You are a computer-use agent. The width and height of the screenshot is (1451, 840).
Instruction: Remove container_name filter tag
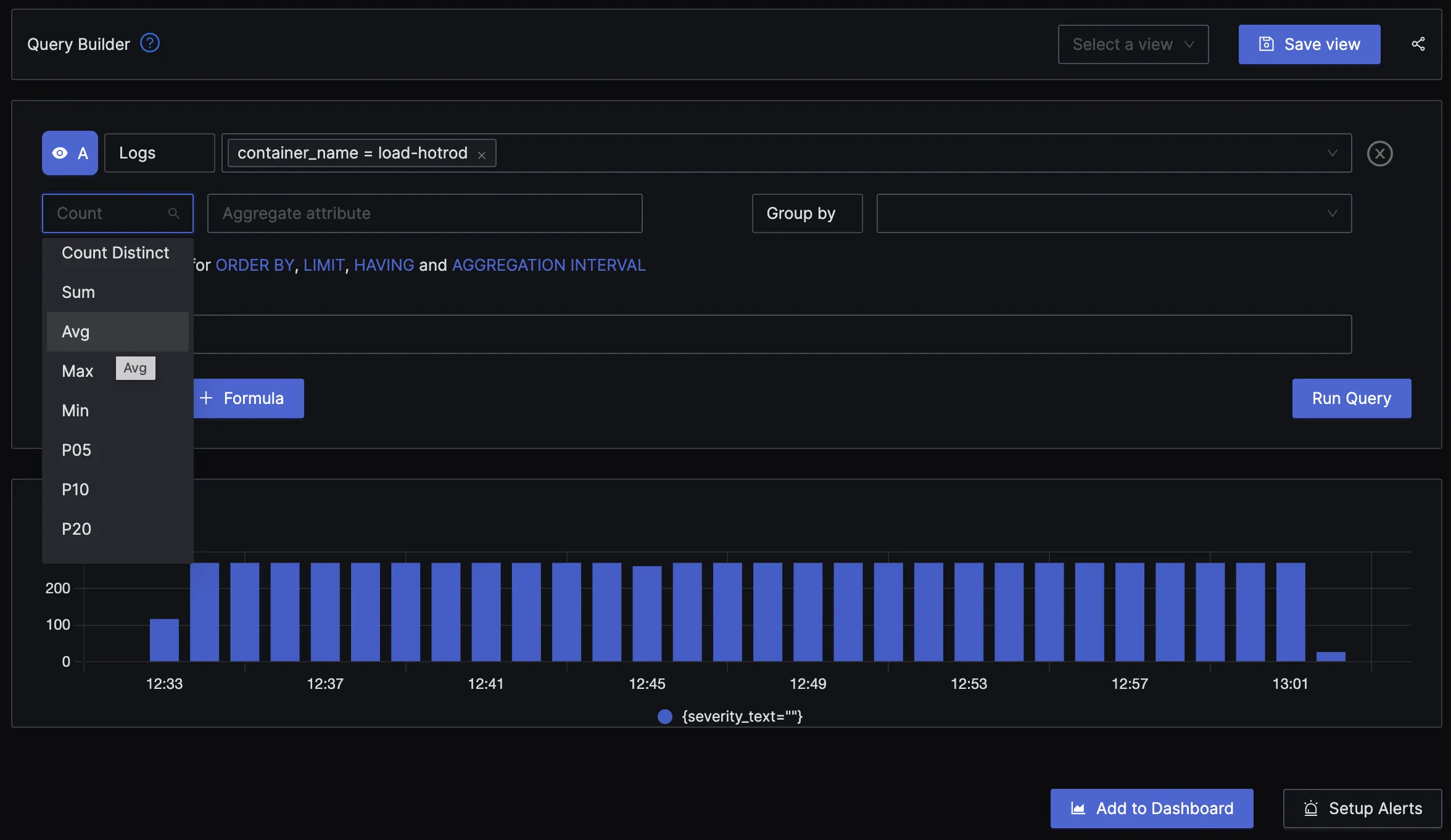pyautogui.click(x=482, y=155)
